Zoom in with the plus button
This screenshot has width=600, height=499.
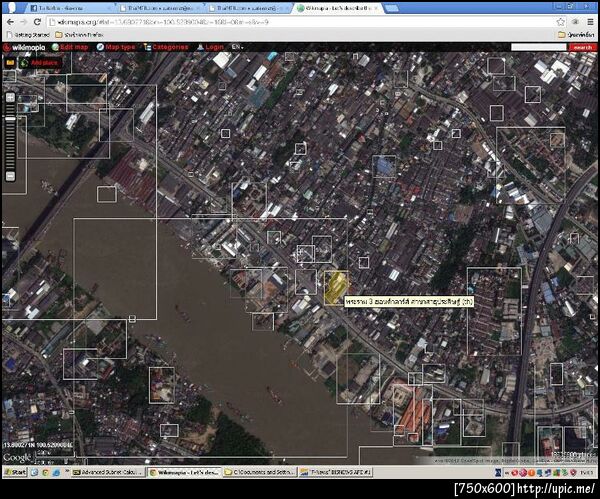10,98
